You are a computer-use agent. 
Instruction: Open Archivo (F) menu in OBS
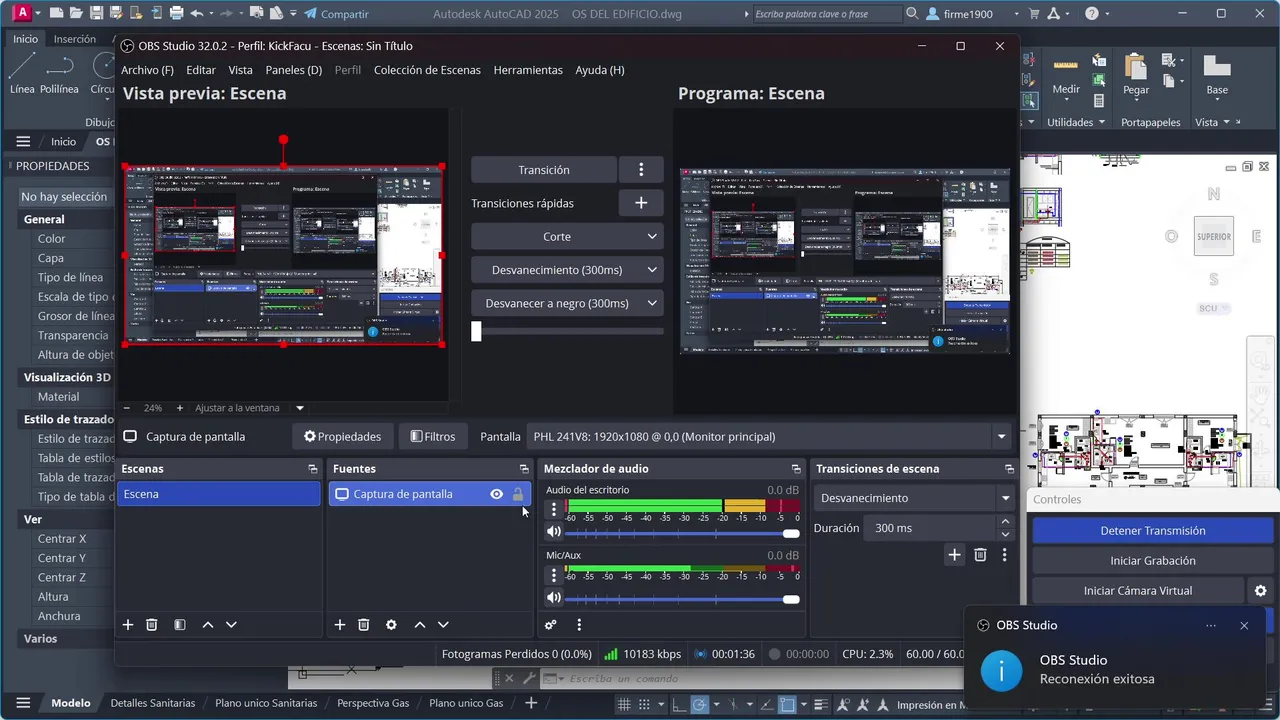point(147,70)
